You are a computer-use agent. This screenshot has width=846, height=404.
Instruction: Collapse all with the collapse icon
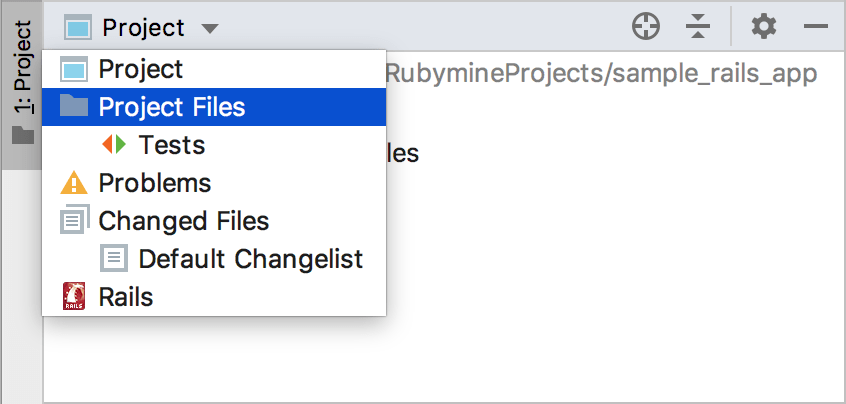pos(698,26)
